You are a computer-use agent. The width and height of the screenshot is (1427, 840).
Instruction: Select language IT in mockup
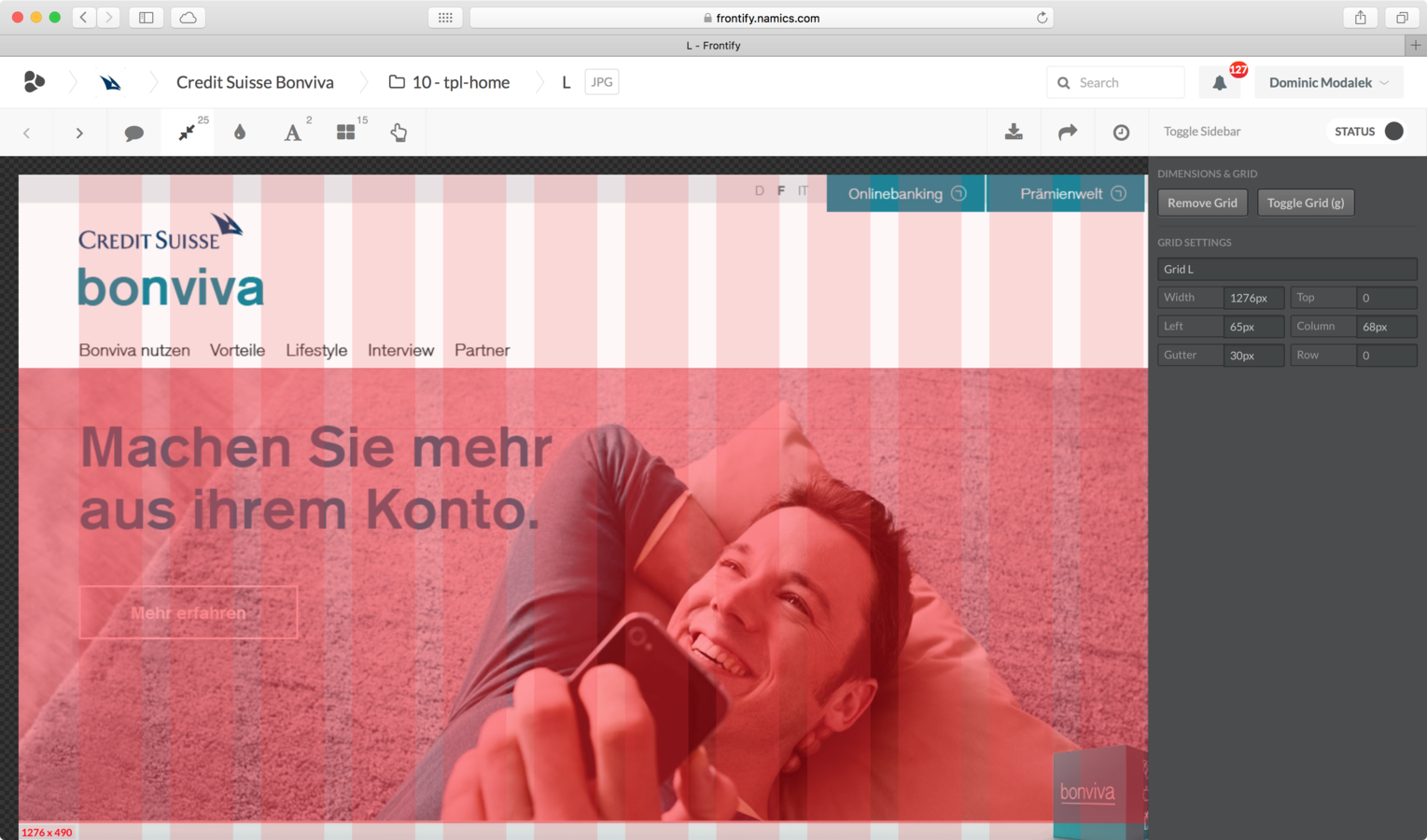pyautogui.click(x=803, y=190)
